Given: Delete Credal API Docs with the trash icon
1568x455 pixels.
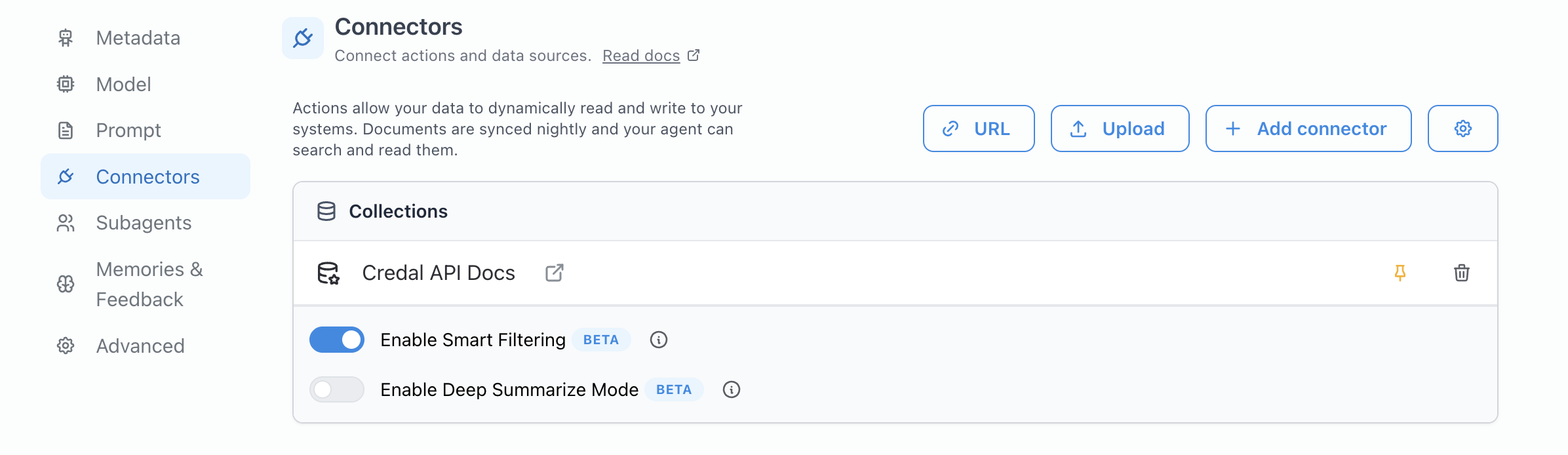Looking at the screenshot, I should pos(1460,272).
